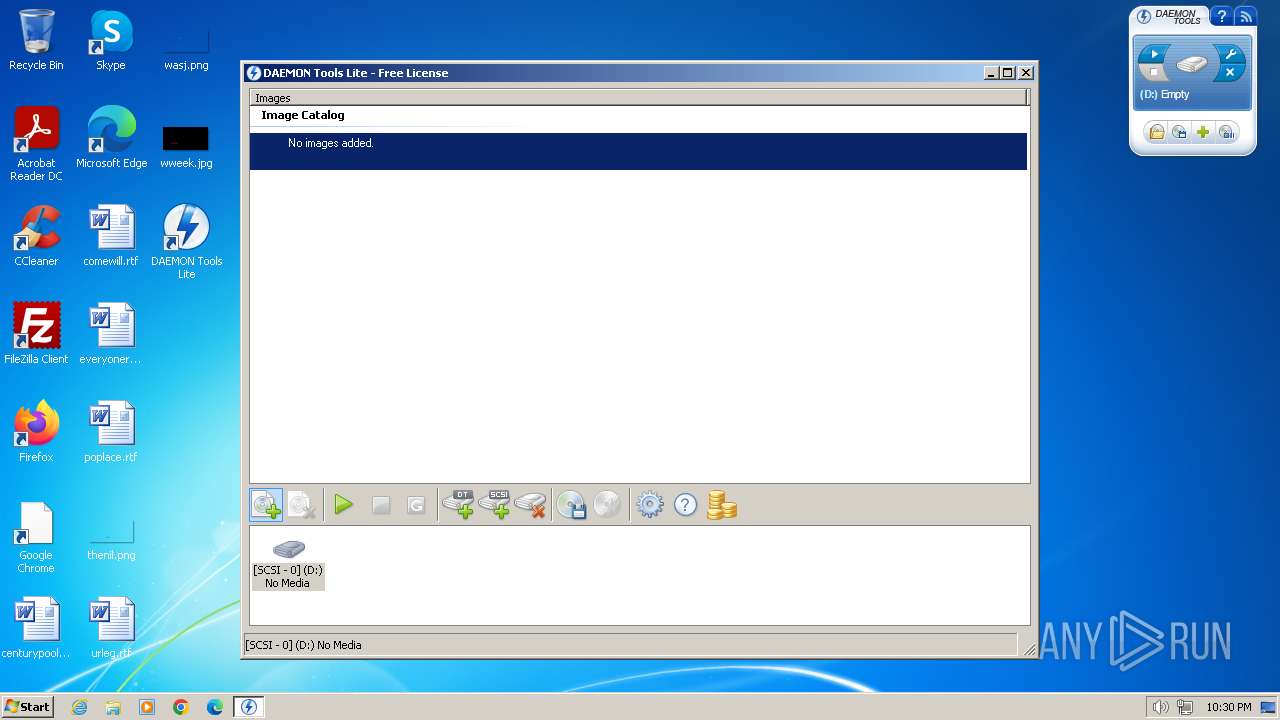
Task: Click gadget play/mount button
Action: [1154, 54]
